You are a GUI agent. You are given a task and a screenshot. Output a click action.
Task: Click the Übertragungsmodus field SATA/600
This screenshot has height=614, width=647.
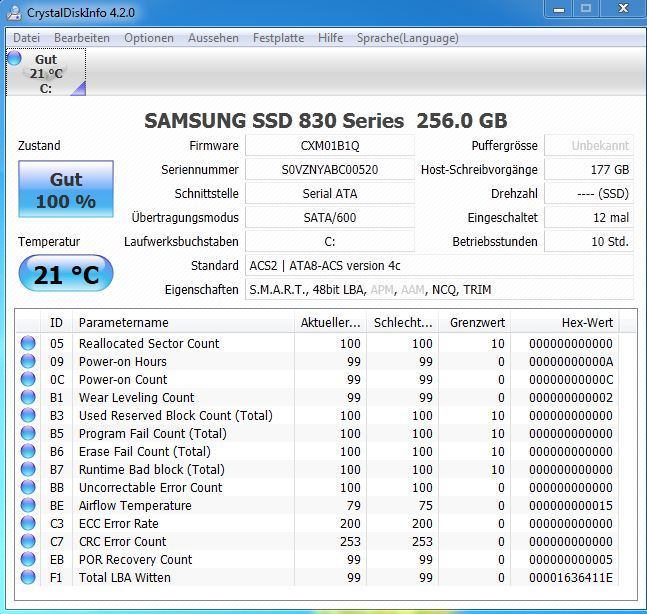[x=330, y=217]
